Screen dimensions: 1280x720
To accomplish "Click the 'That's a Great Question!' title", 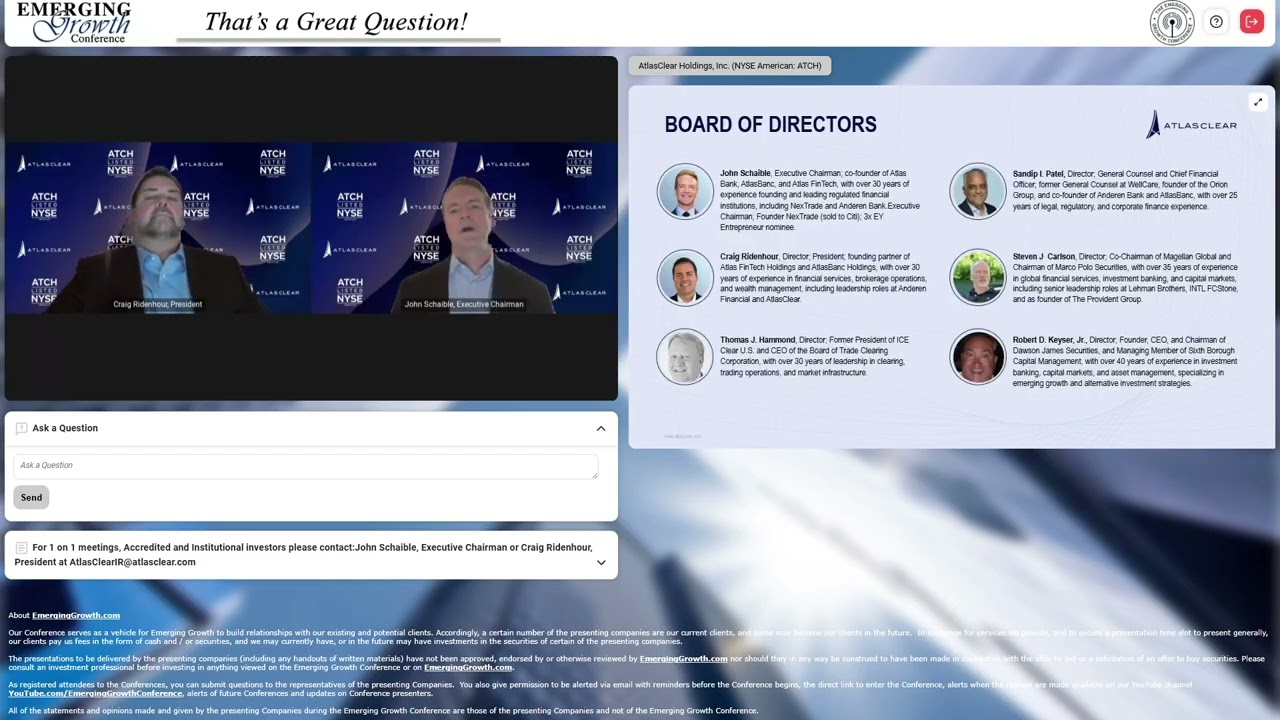I will tap(336, 22).
